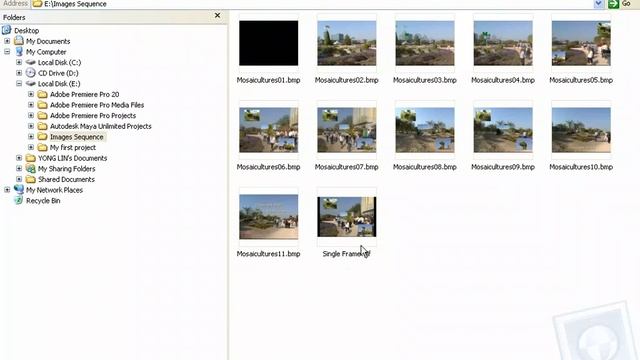Expand the Adobe Premiere Pro 20 node
This screenshot has height=360, width=640.
(x=31, y=94)
